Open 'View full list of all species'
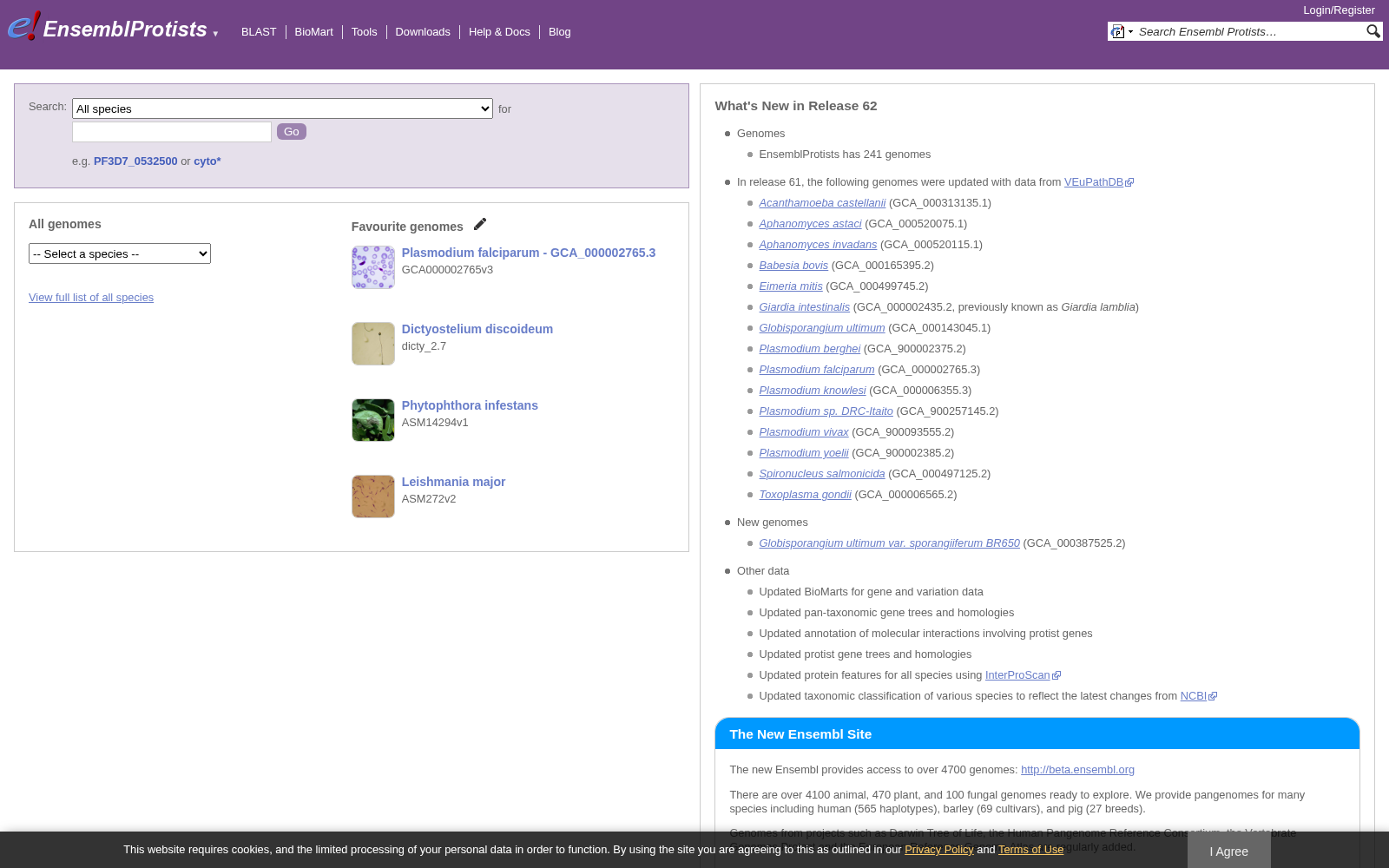 pos(91,298)
